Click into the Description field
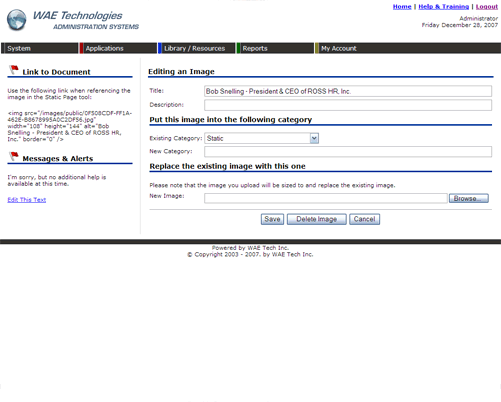 [348, 105]
